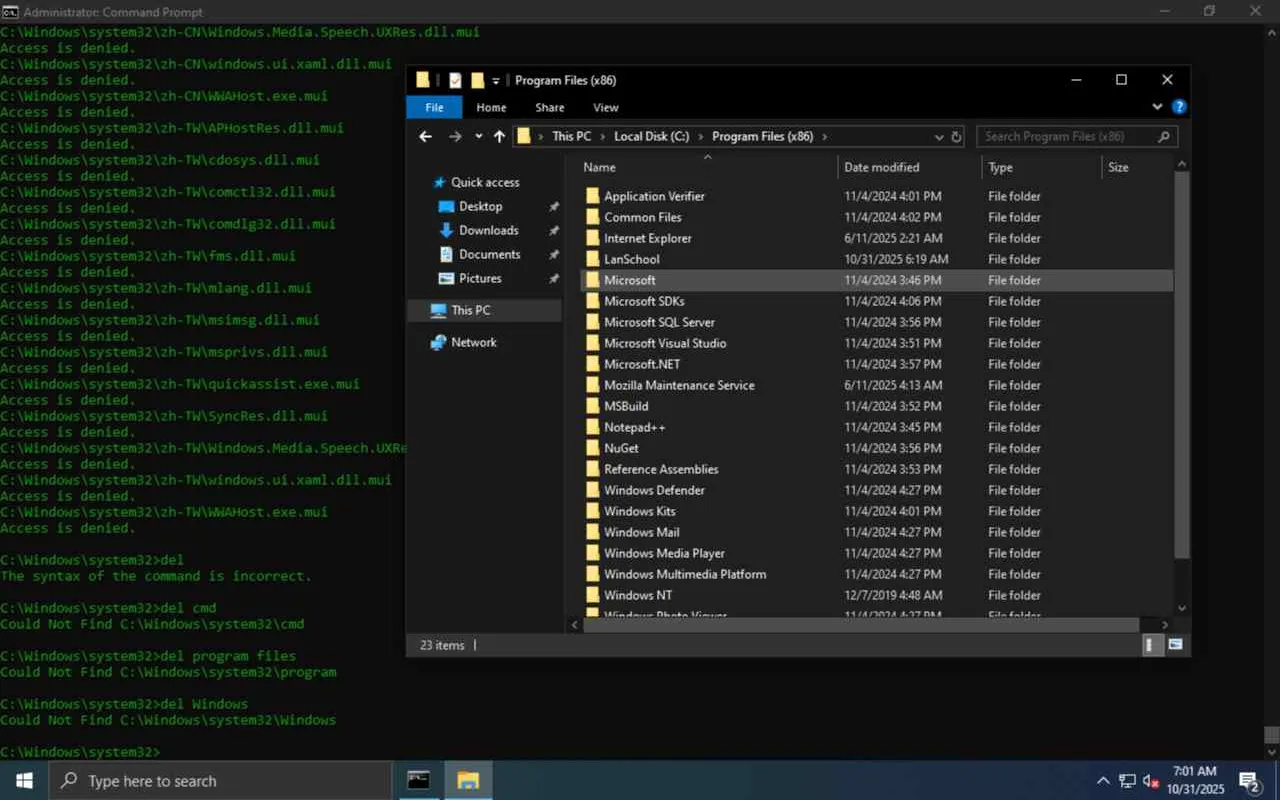
Task: Click the Application Verifier folder icon
Action: [x=593, y=196]
